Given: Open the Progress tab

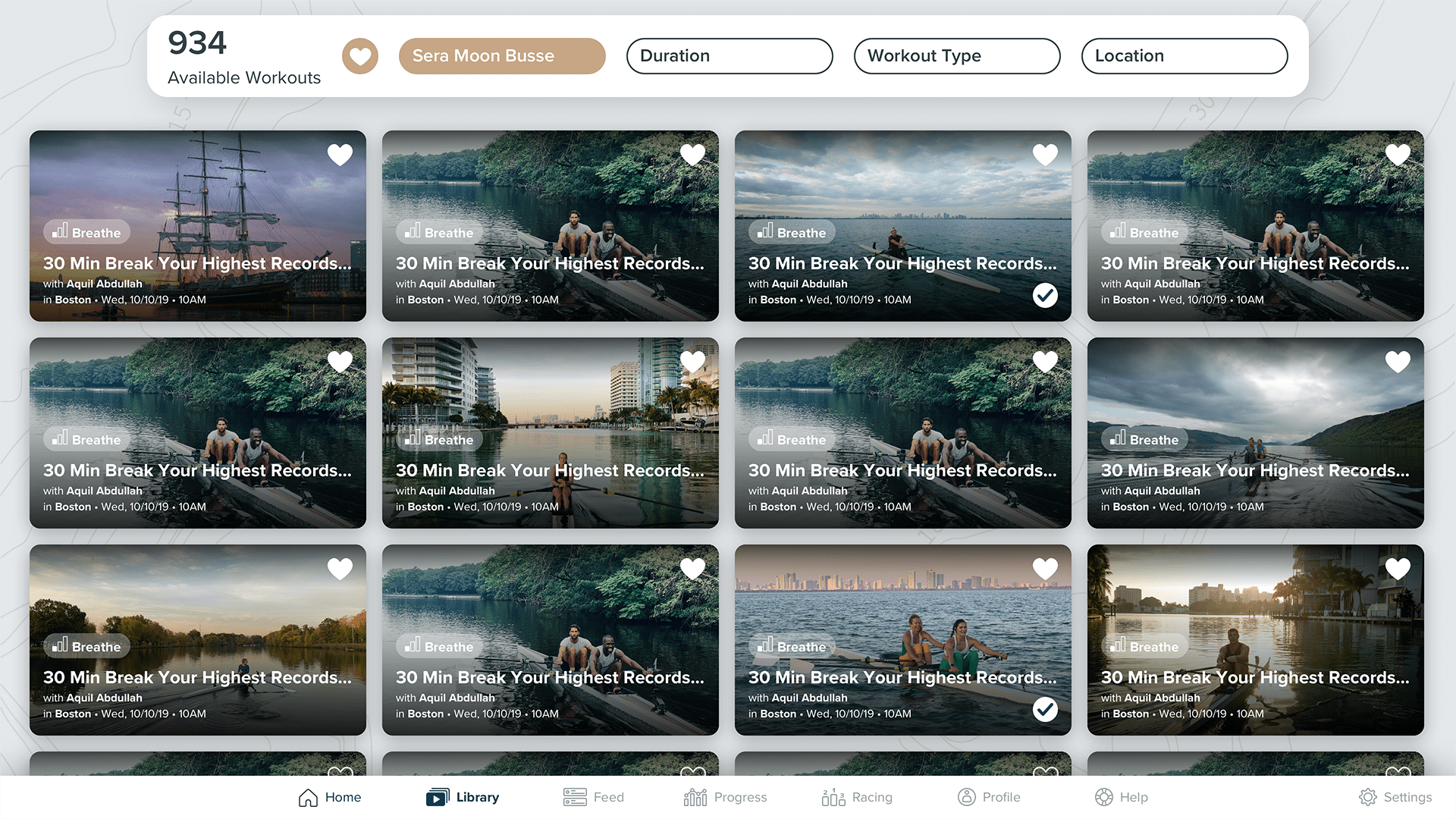Looking at the screenshot, I should pos(725,797).
